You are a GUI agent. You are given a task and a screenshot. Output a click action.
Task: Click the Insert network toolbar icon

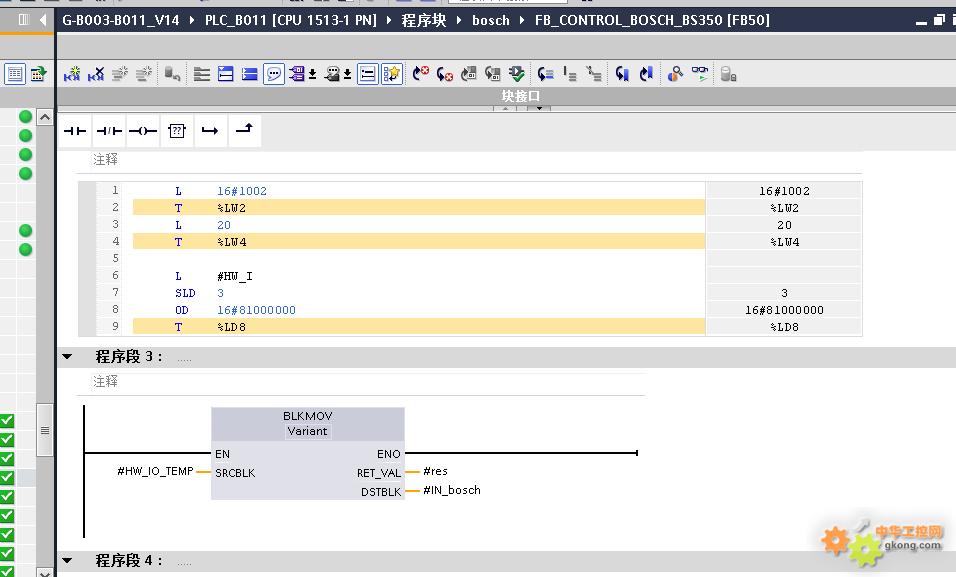tap(72, 74)
